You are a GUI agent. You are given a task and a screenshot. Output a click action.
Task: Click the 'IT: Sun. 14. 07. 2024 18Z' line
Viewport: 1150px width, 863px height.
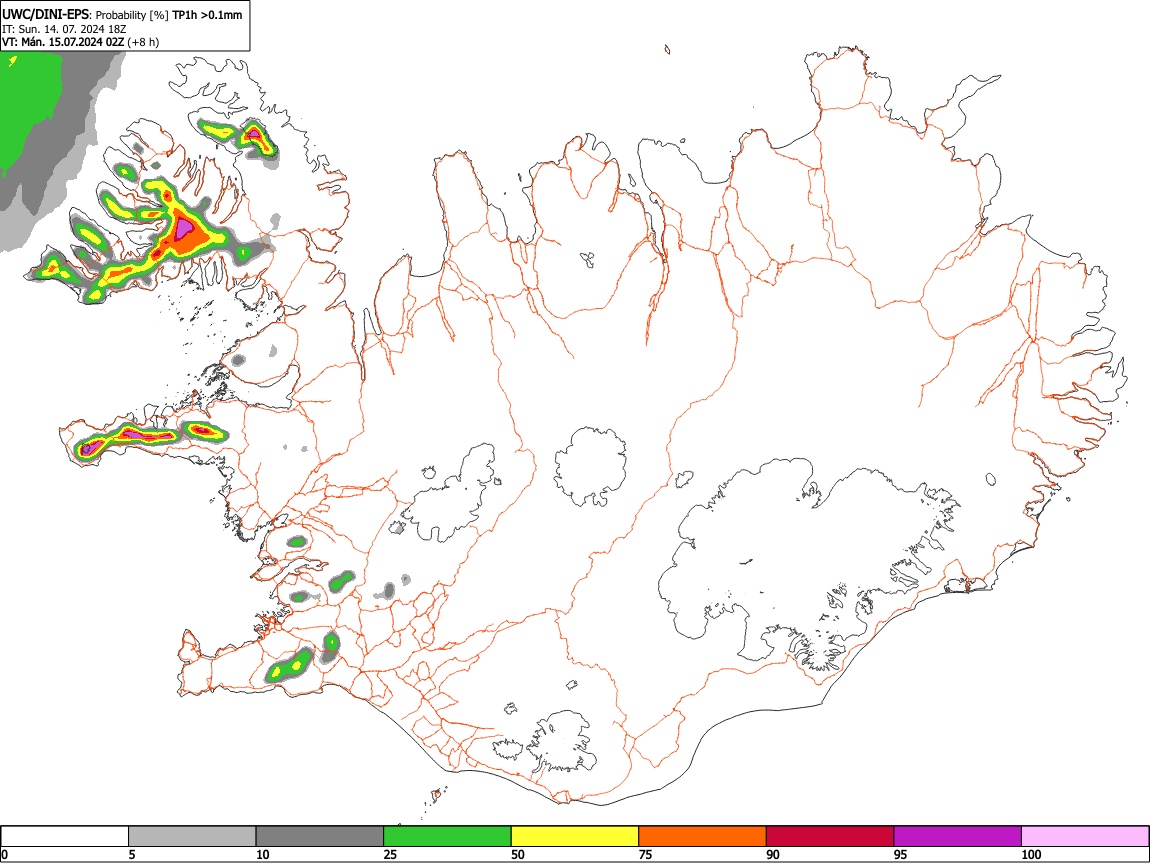pos(65,29)
